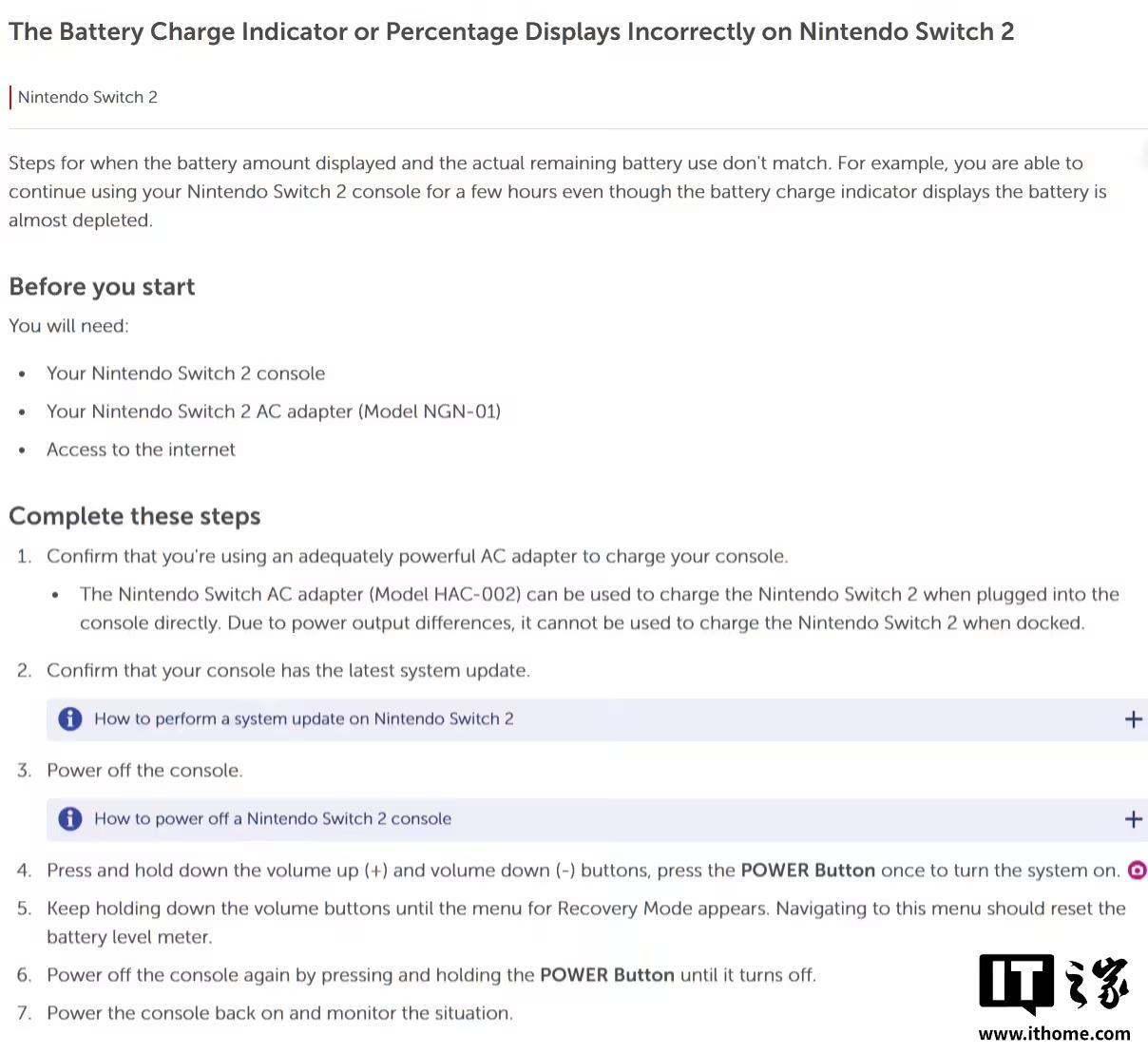Screen dimensions: 1148x1053
Task: Click the AC adapter Model NGN-01 list item
Action: click(x=274, y=412)
